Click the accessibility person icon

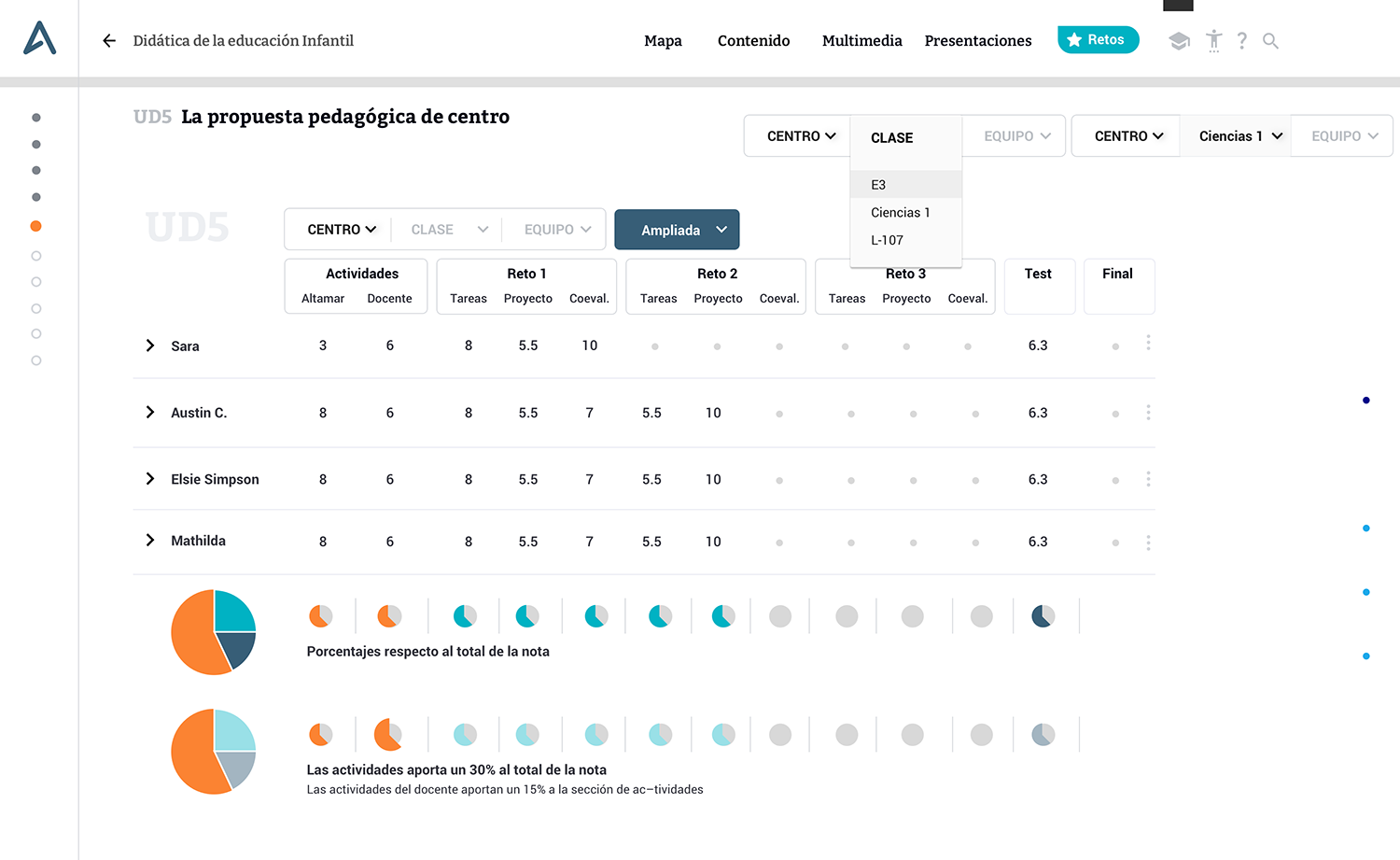1213,41
